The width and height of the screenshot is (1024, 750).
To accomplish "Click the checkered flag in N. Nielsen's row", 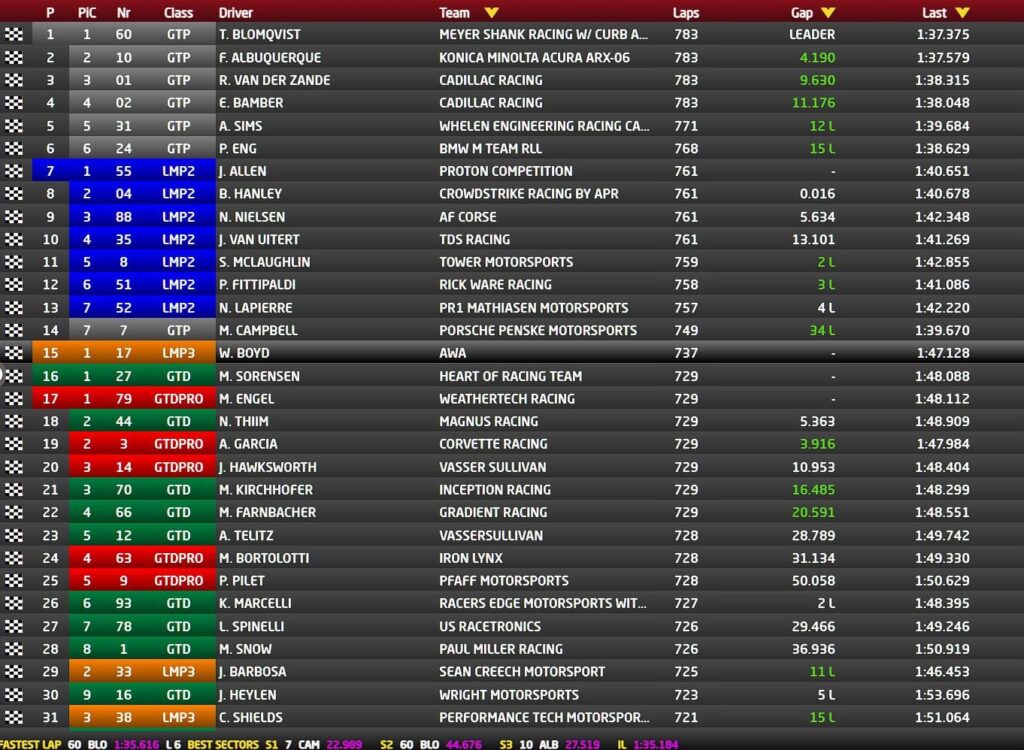I will pyautogui.click(x=14, y=217).
